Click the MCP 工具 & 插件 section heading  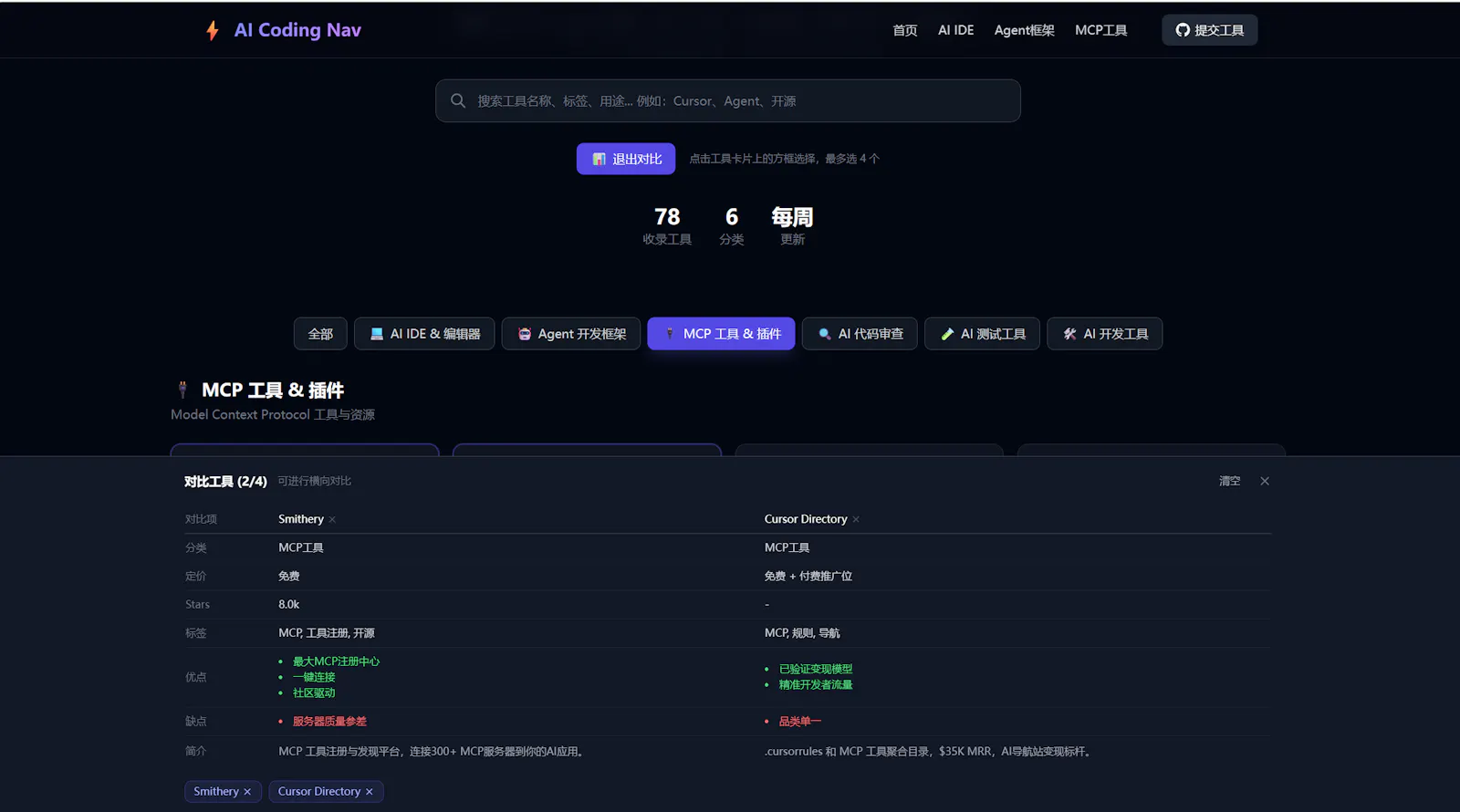pyautogui.click(x=273, y=390)
